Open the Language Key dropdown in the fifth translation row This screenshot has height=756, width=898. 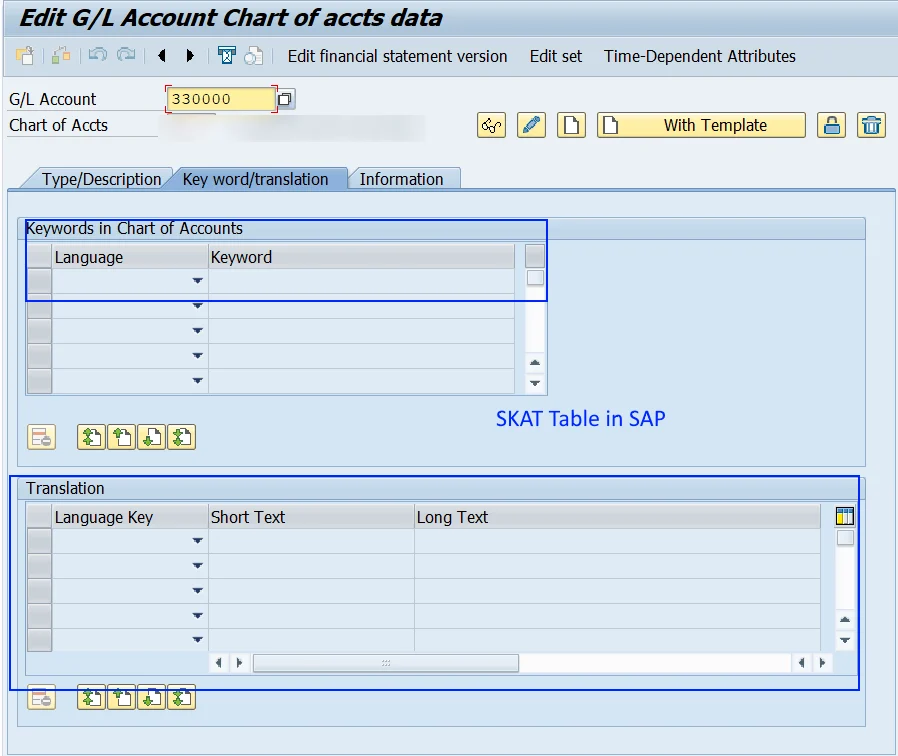pos(198,640)
